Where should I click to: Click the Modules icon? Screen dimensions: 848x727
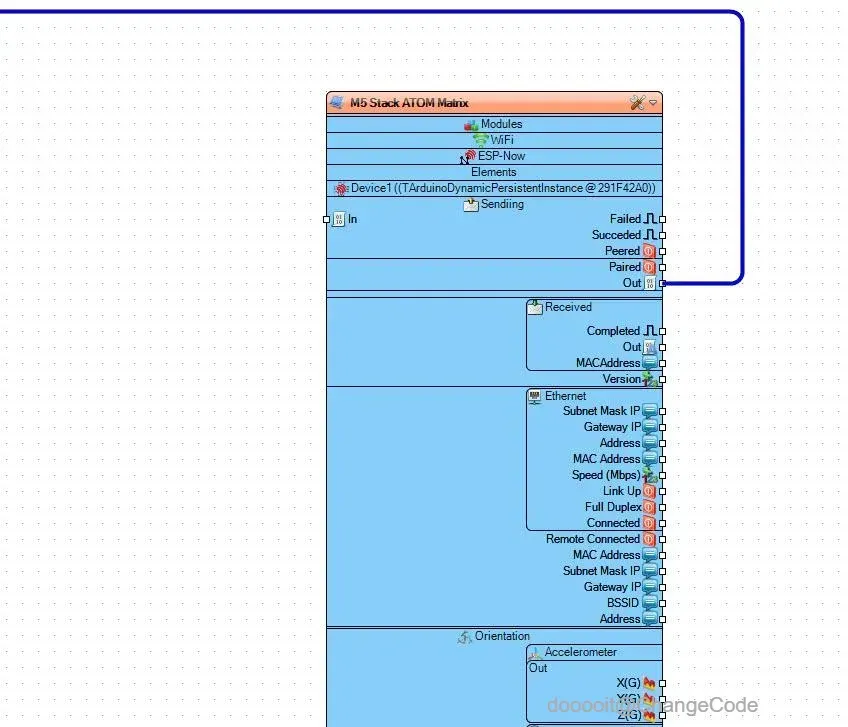point(471,125)
